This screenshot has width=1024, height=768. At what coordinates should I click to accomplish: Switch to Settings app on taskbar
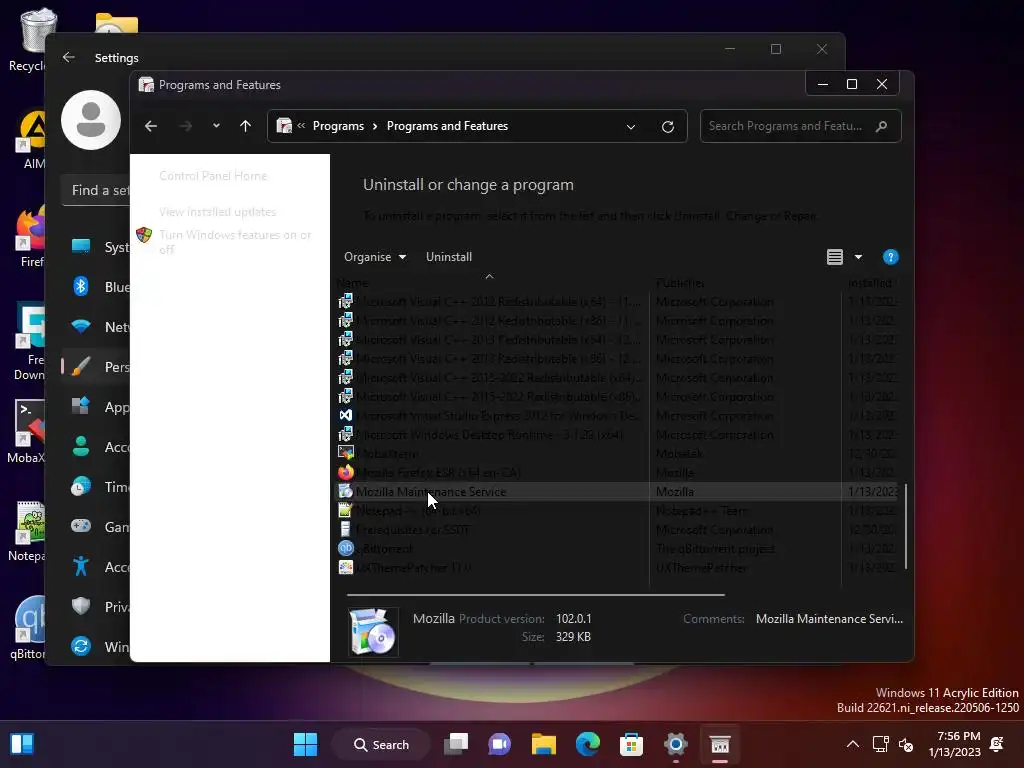point(676,744)
